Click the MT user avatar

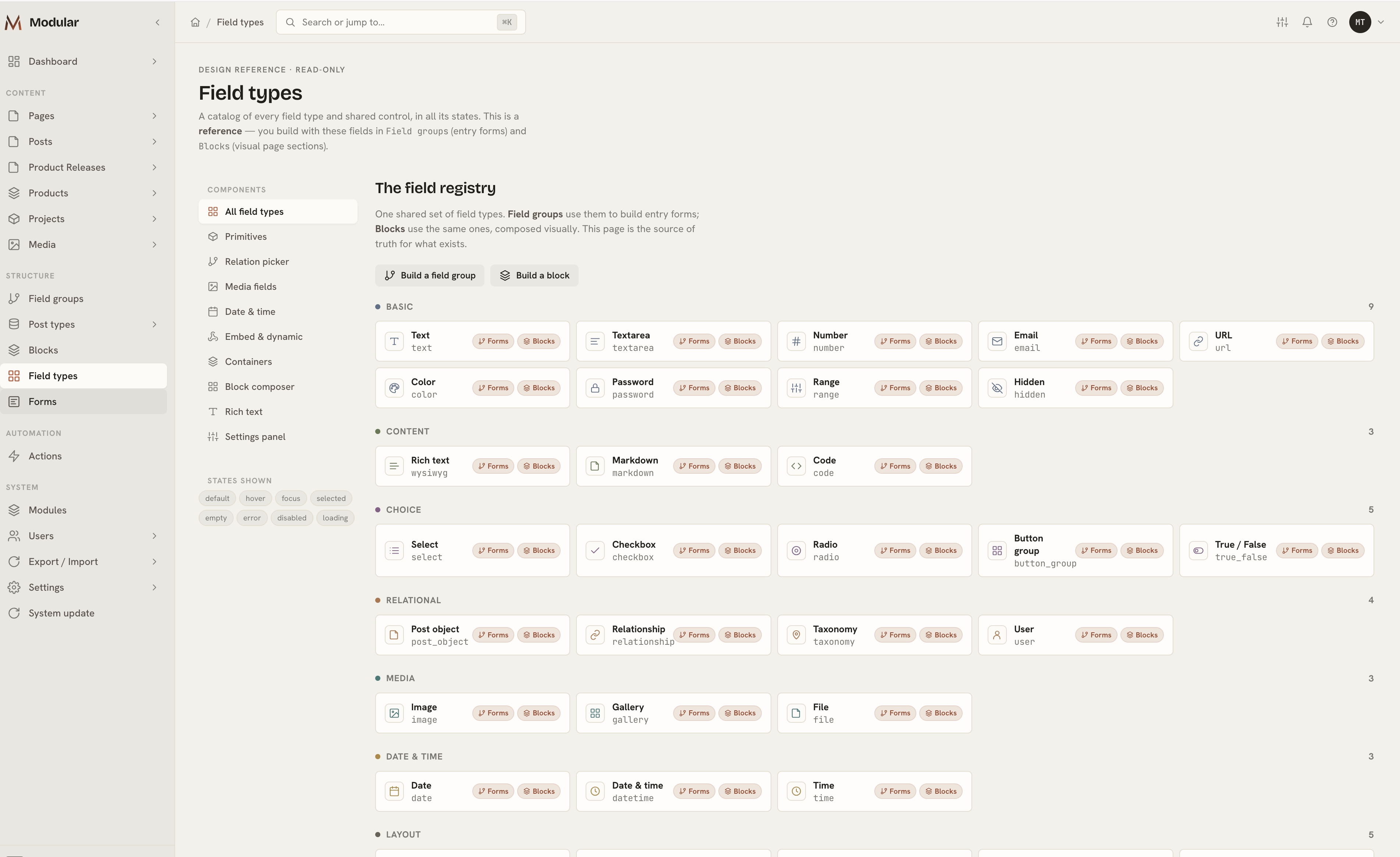click(1360, 22)
